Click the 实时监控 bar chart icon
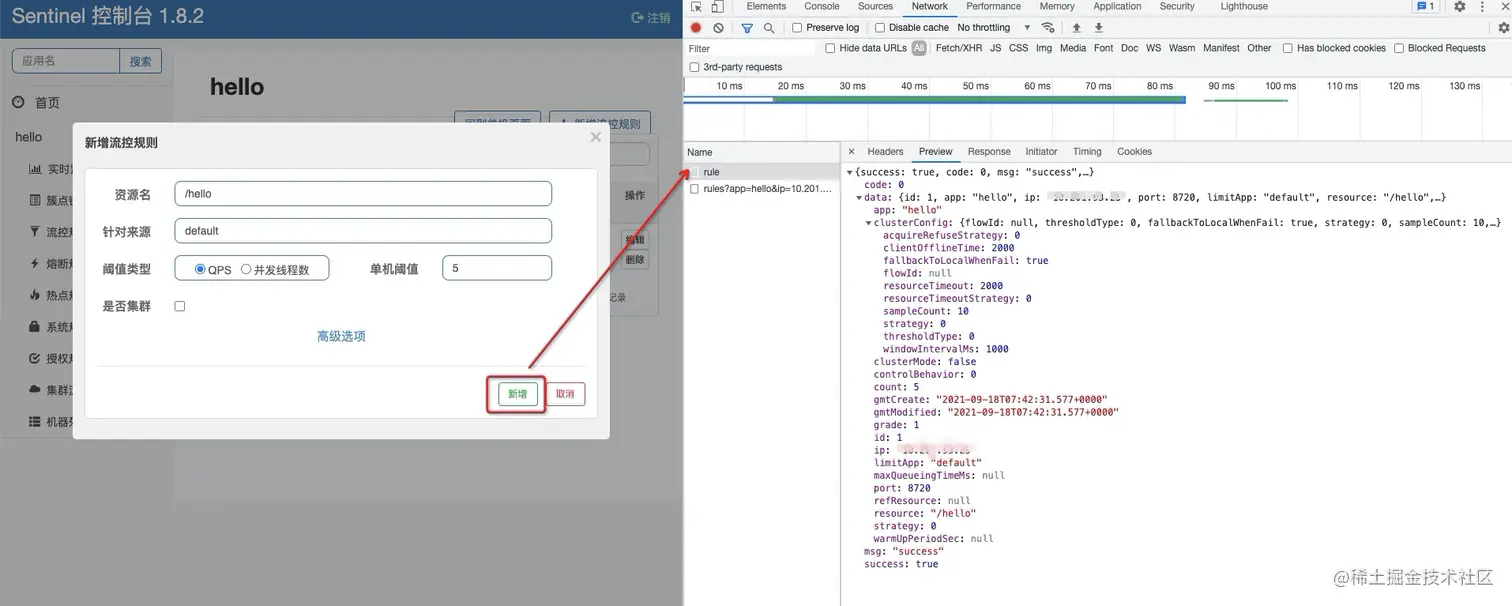This screenshot has width=1512, height=606. [35, 169]
